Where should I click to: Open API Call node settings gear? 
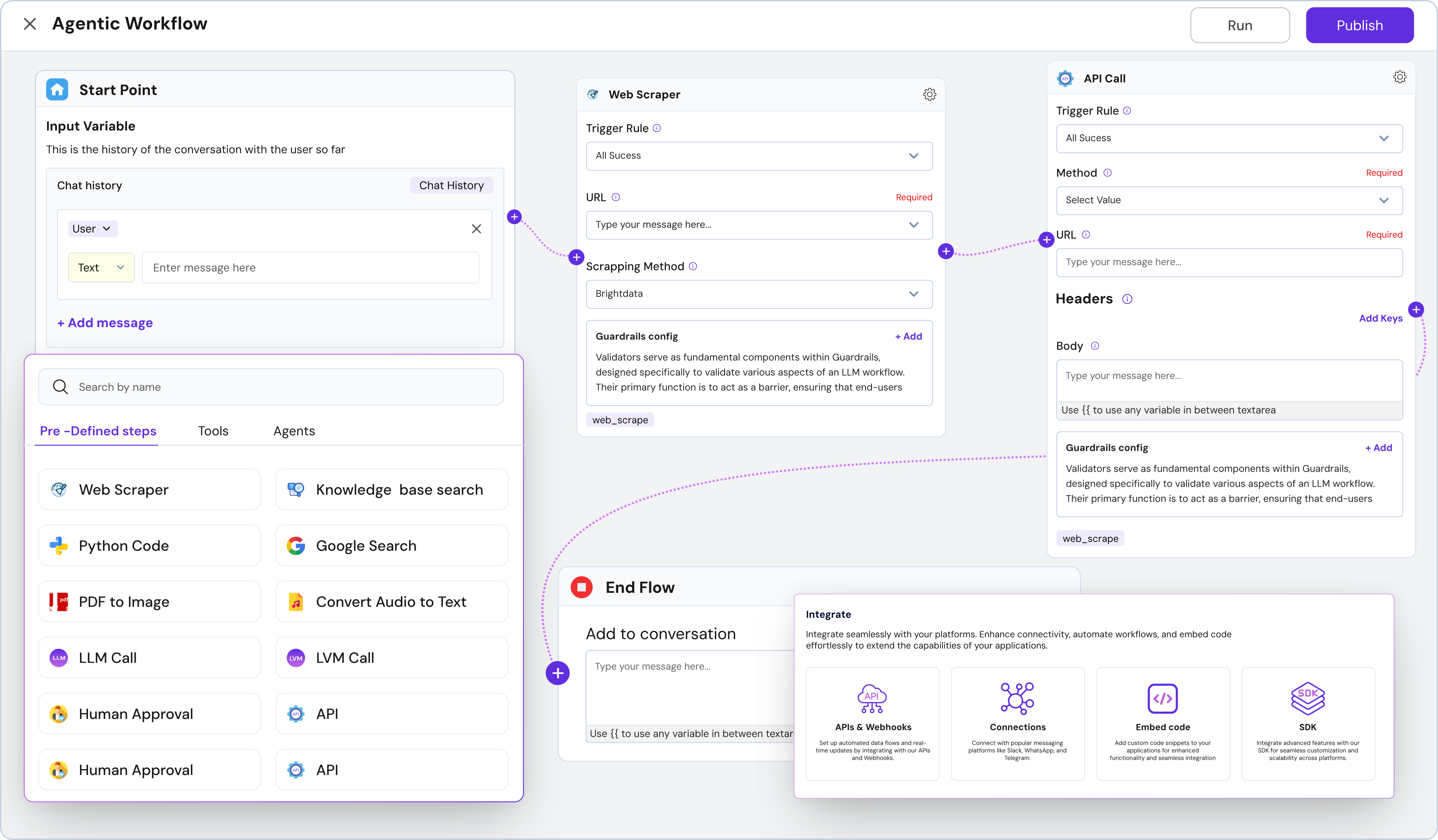pyautogui.click(x=1400, y=77)
